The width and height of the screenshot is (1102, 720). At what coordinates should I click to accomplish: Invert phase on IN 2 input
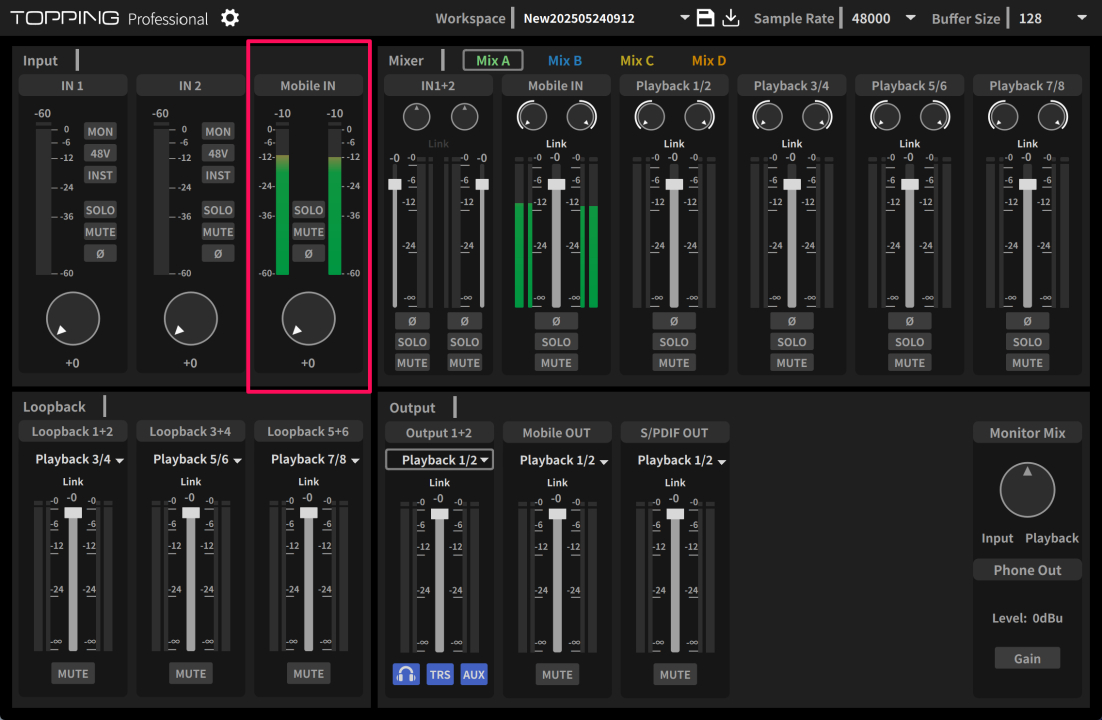[x=218, y=253]
